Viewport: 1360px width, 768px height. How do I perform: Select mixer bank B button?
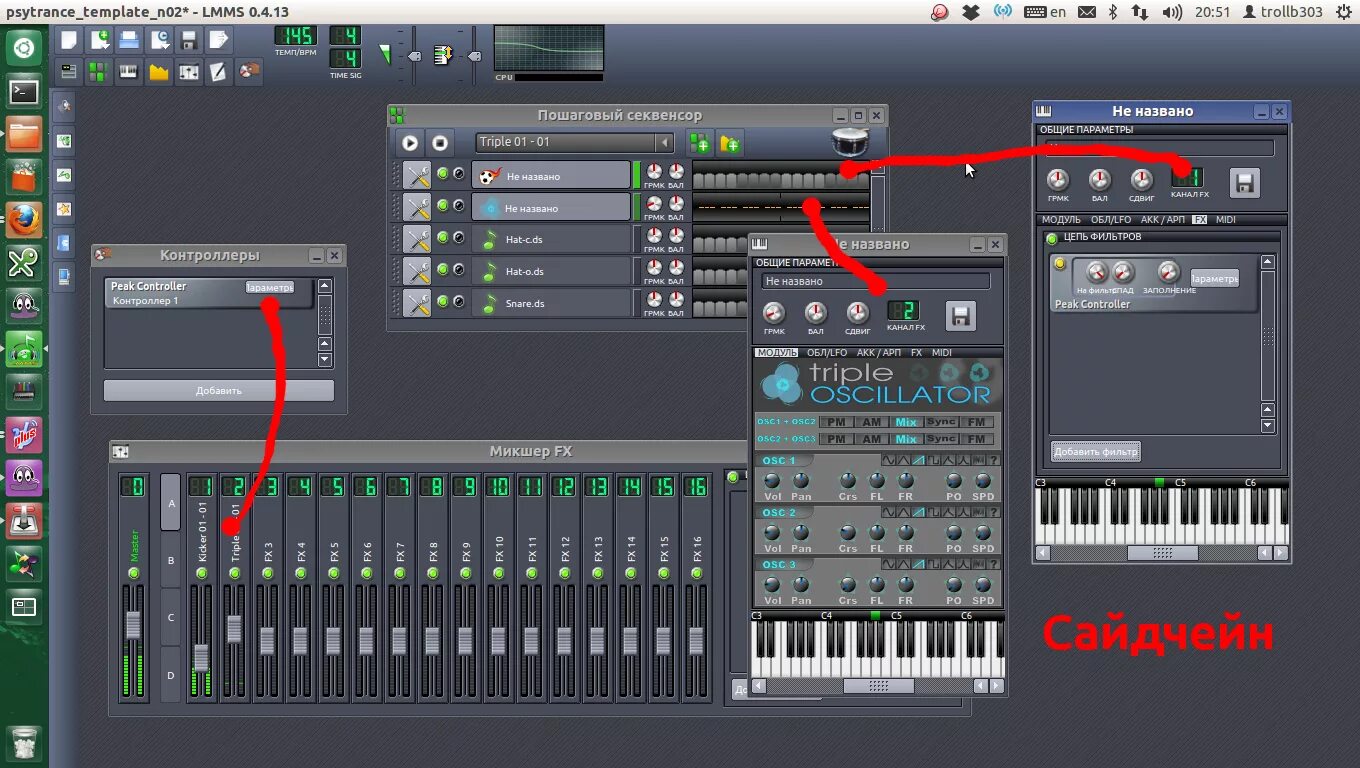pyautogui.click(x=171, y=560)
